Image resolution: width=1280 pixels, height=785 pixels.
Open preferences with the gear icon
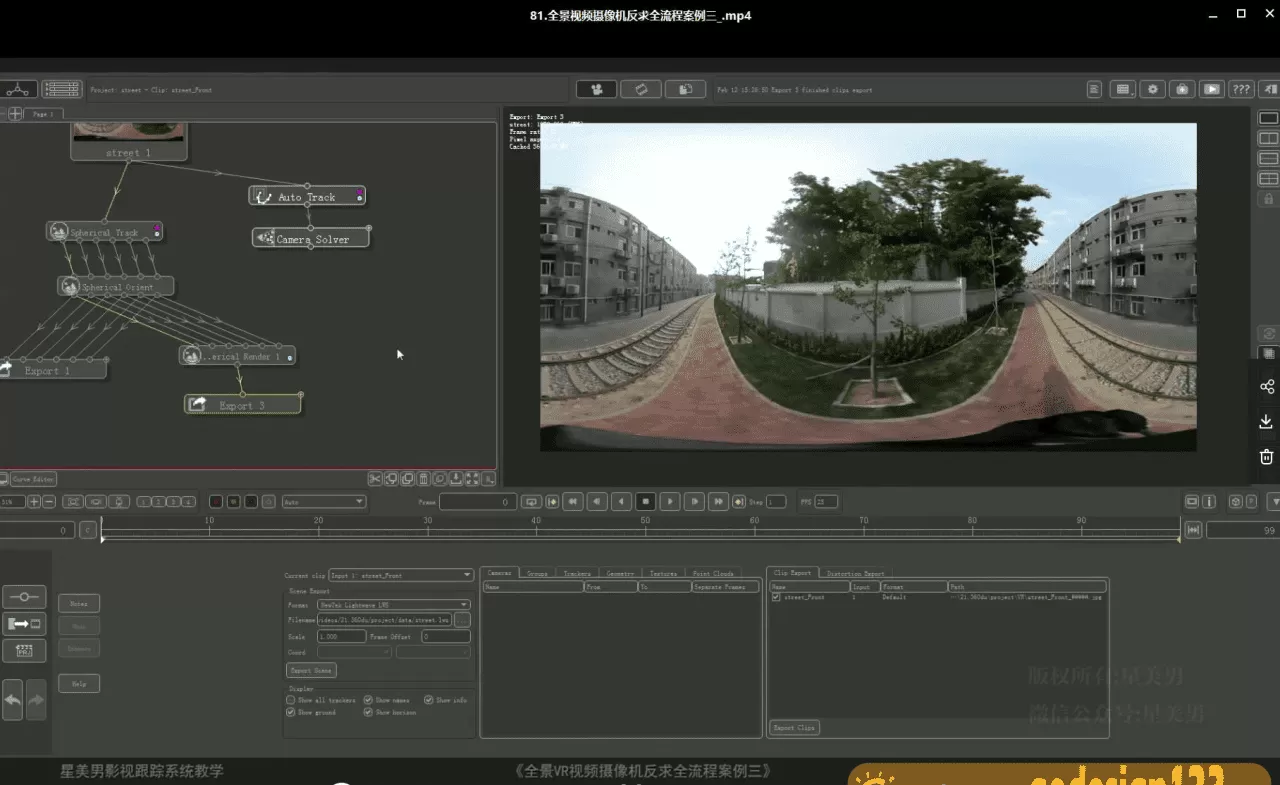1153,89
